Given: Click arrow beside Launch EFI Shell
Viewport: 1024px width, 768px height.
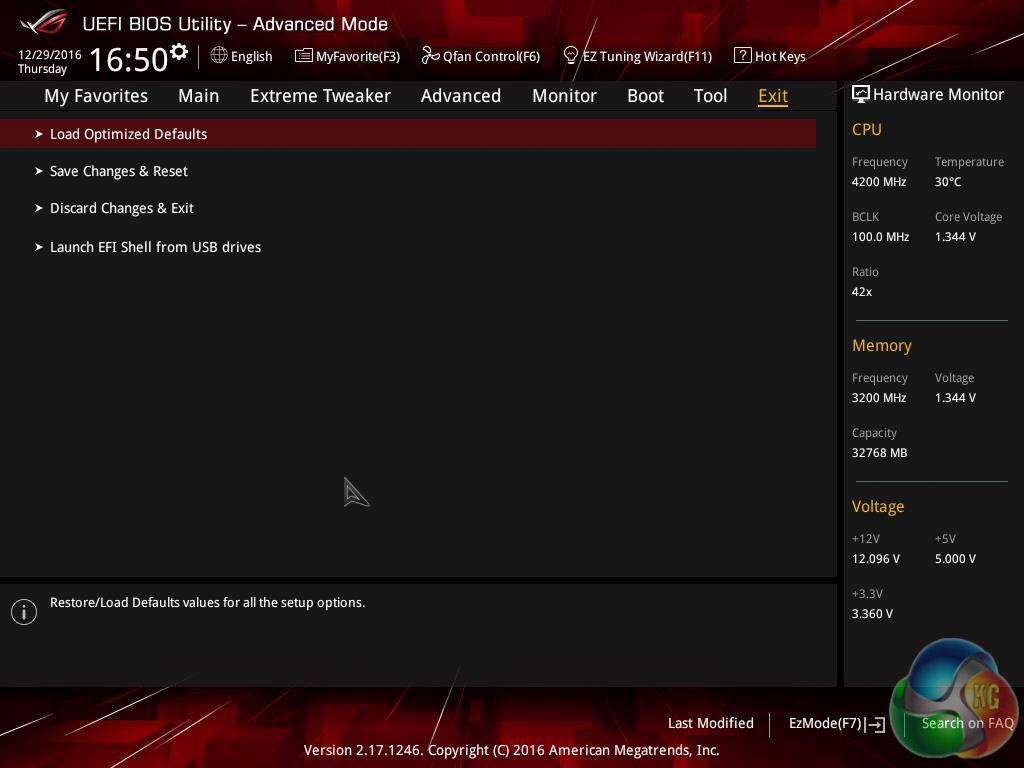Looking at the screenshot, I should pos(39,247).
